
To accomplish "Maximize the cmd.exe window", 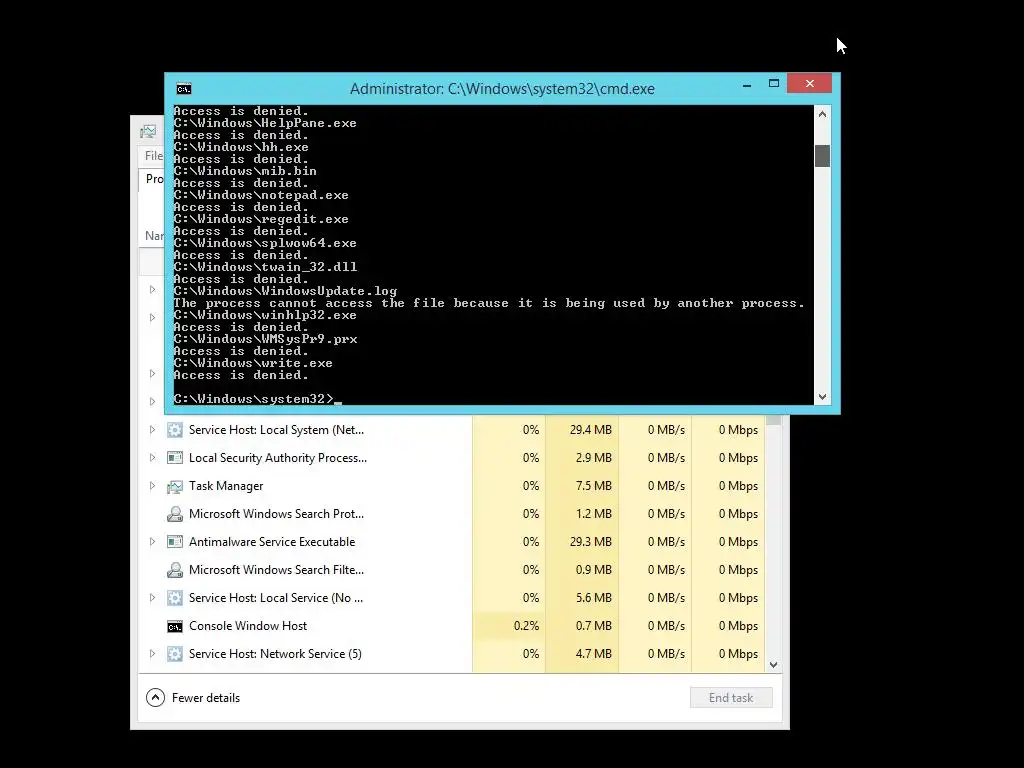I will pos(774,84).
